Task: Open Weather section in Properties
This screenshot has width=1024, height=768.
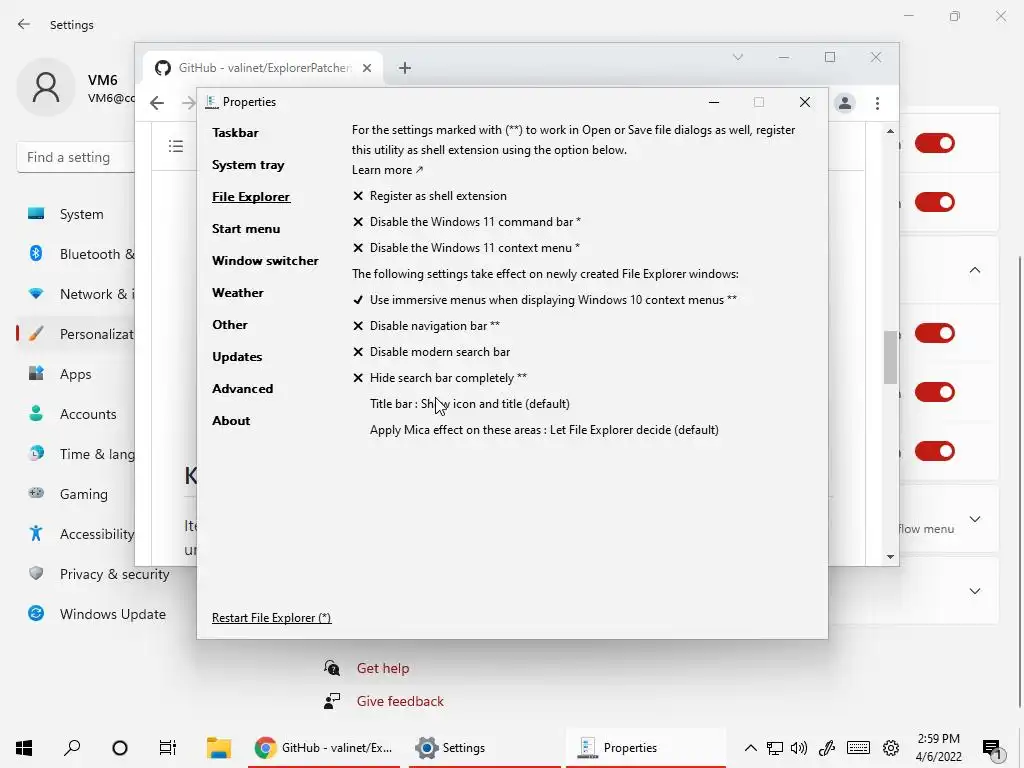Action: (238, 293)
